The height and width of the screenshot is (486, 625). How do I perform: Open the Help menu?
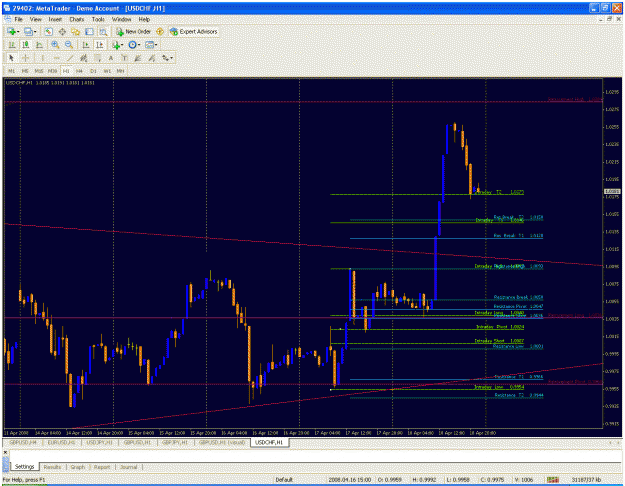click(x=144, y=19)
